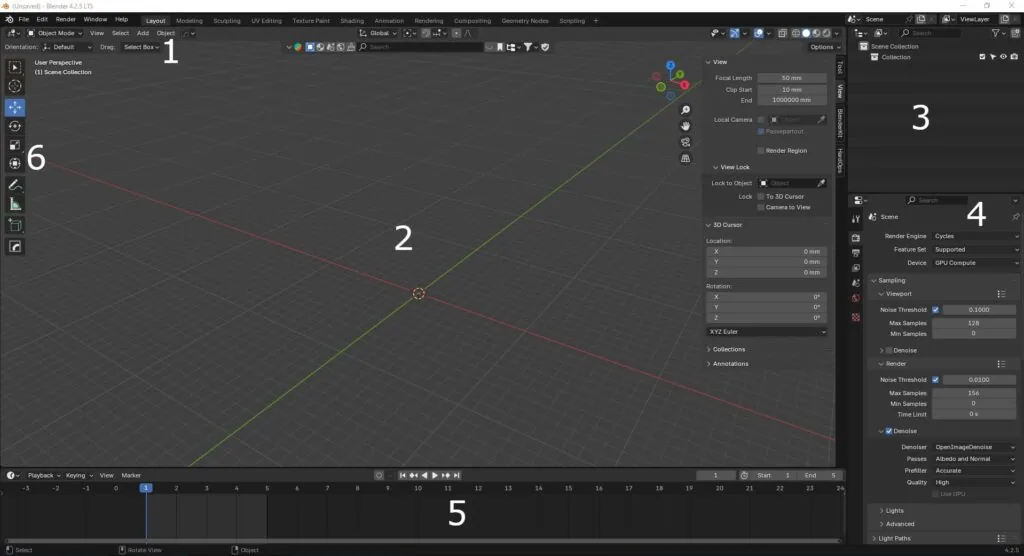Toggle Viewport Noise Threshold checkbox

(x=936, y=310)
